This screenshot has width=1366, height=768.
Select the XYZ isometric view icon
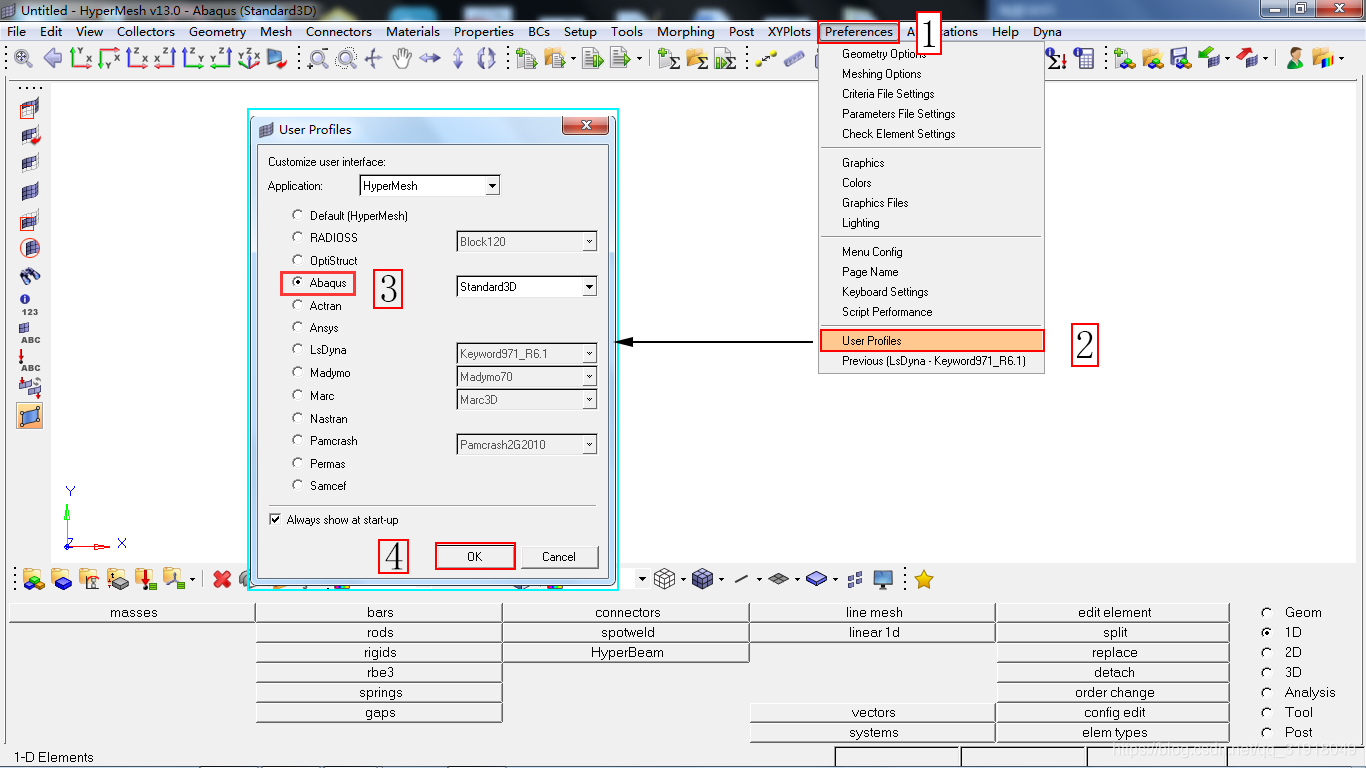click(248, 59)
